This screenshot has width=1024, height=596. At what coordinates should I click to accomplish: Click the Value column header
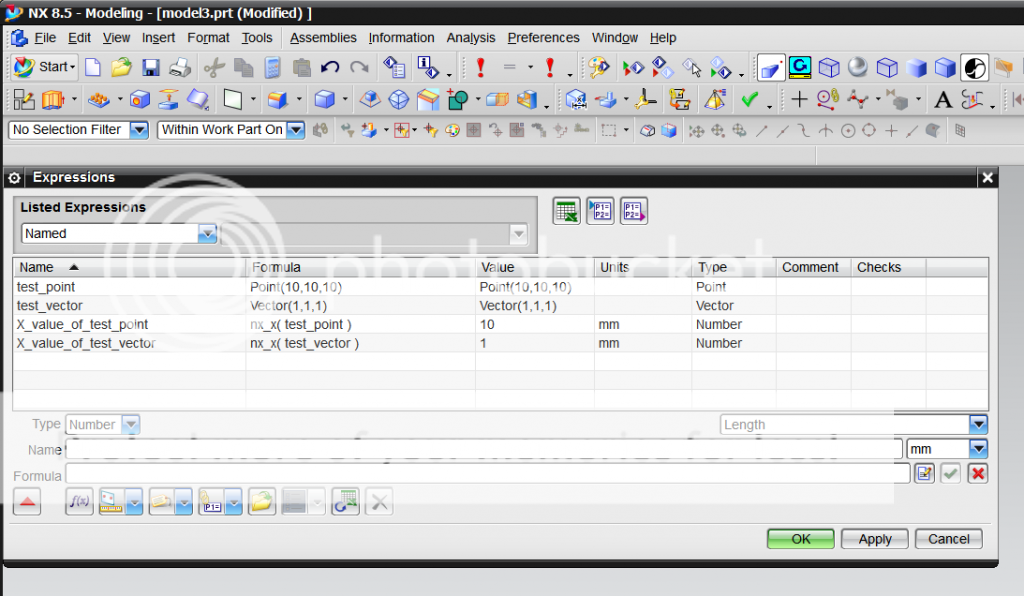click(535, 267)
